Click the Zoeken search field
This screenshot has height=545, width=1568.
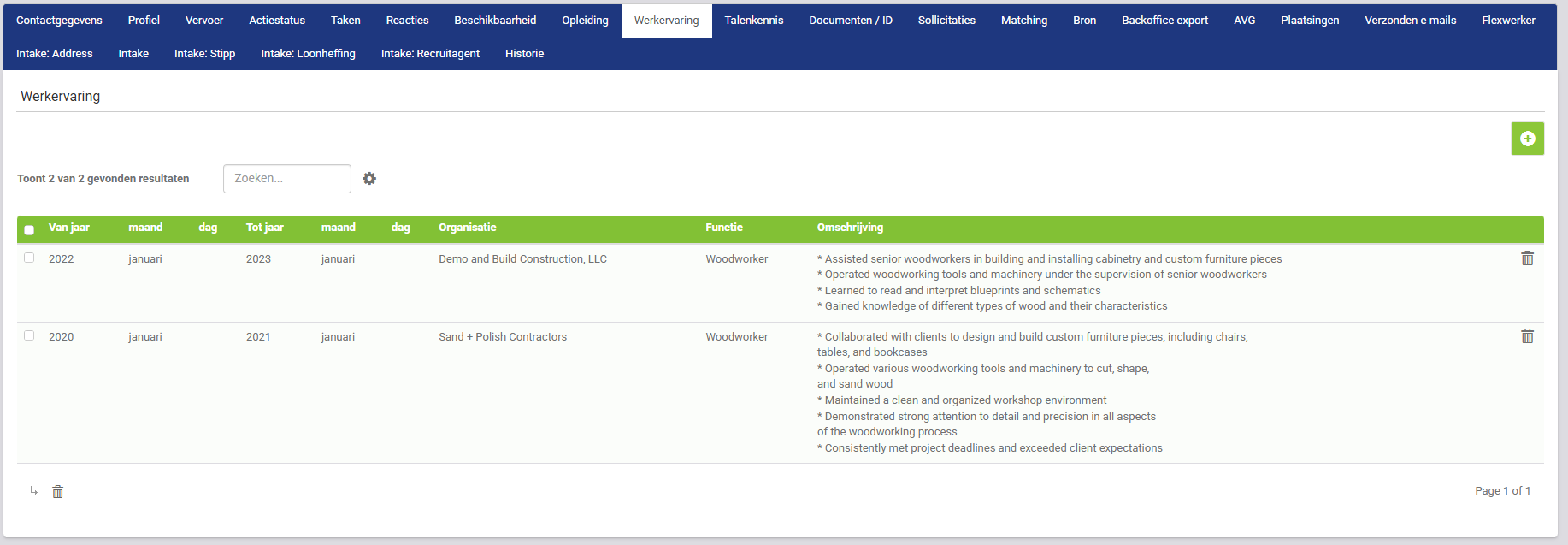(287, 179)
